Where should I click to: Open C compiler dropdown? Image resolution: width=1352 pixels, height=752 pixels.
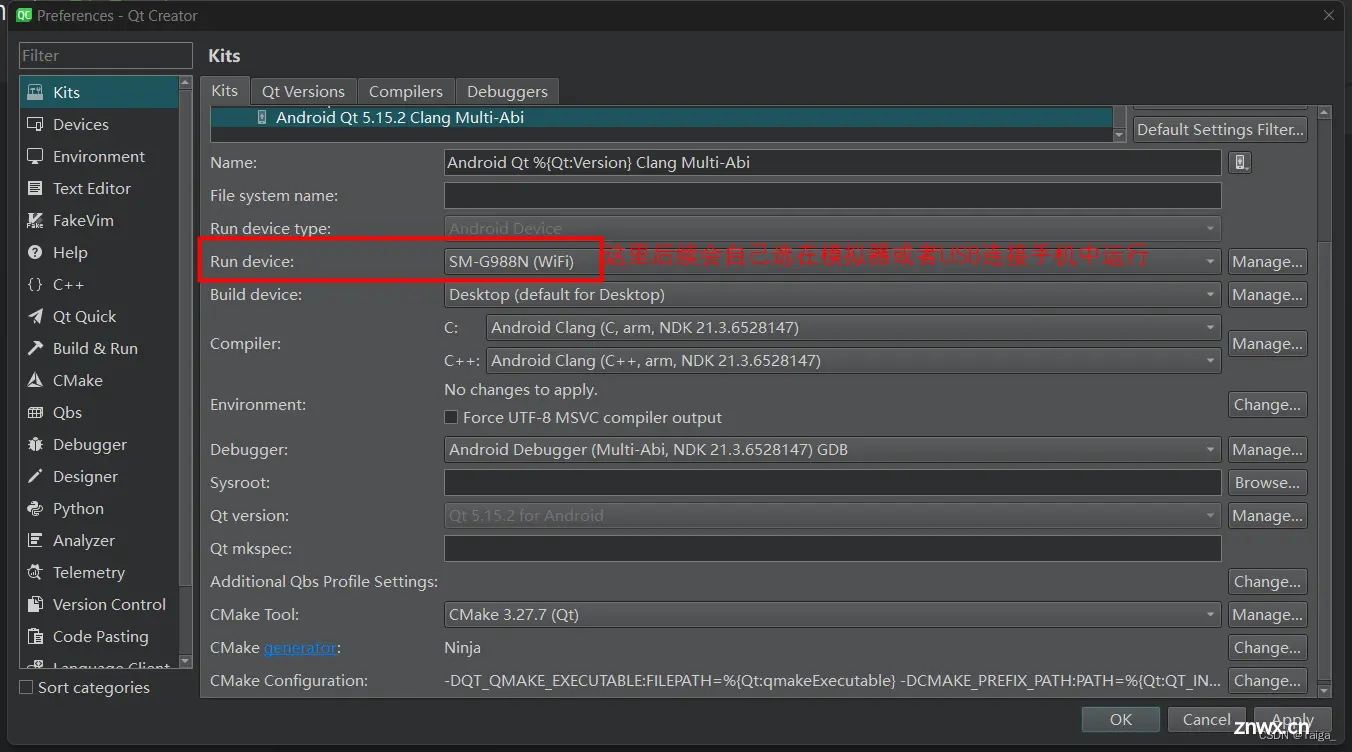click(853, 327)
